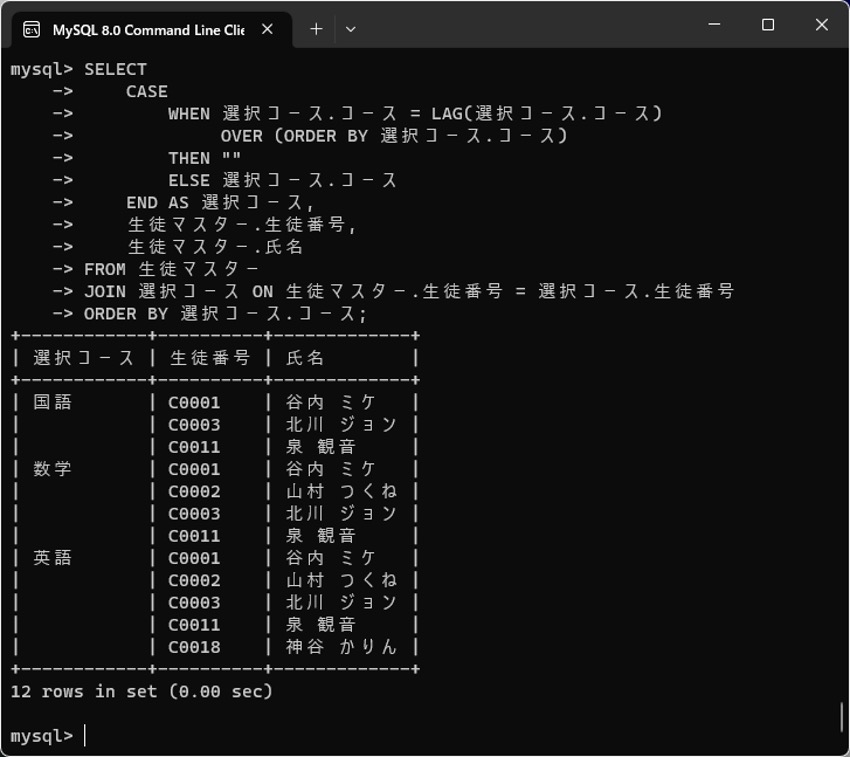Click C0002 in the 数学 group

click(194, 492)
